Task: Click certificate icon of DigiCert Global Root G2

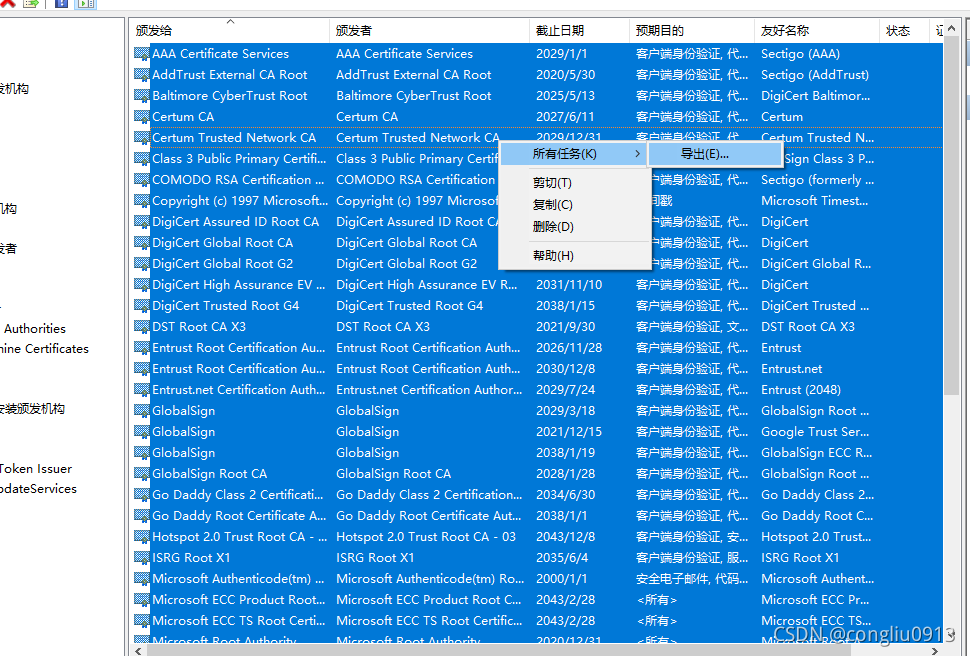Action: (142, 264)
